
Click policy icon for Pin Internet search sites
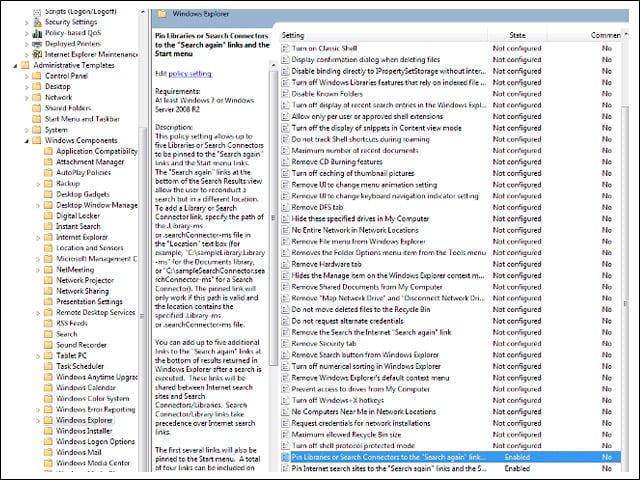tap(285, 469)
